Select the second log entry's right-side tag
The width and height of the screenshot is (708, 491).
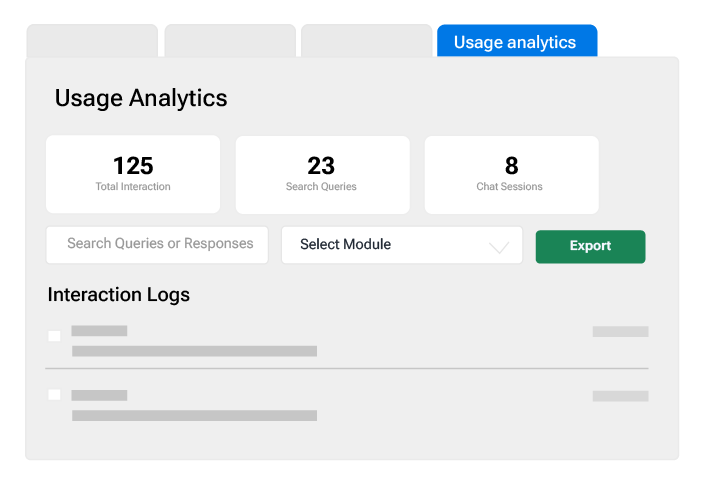(620, 396)
